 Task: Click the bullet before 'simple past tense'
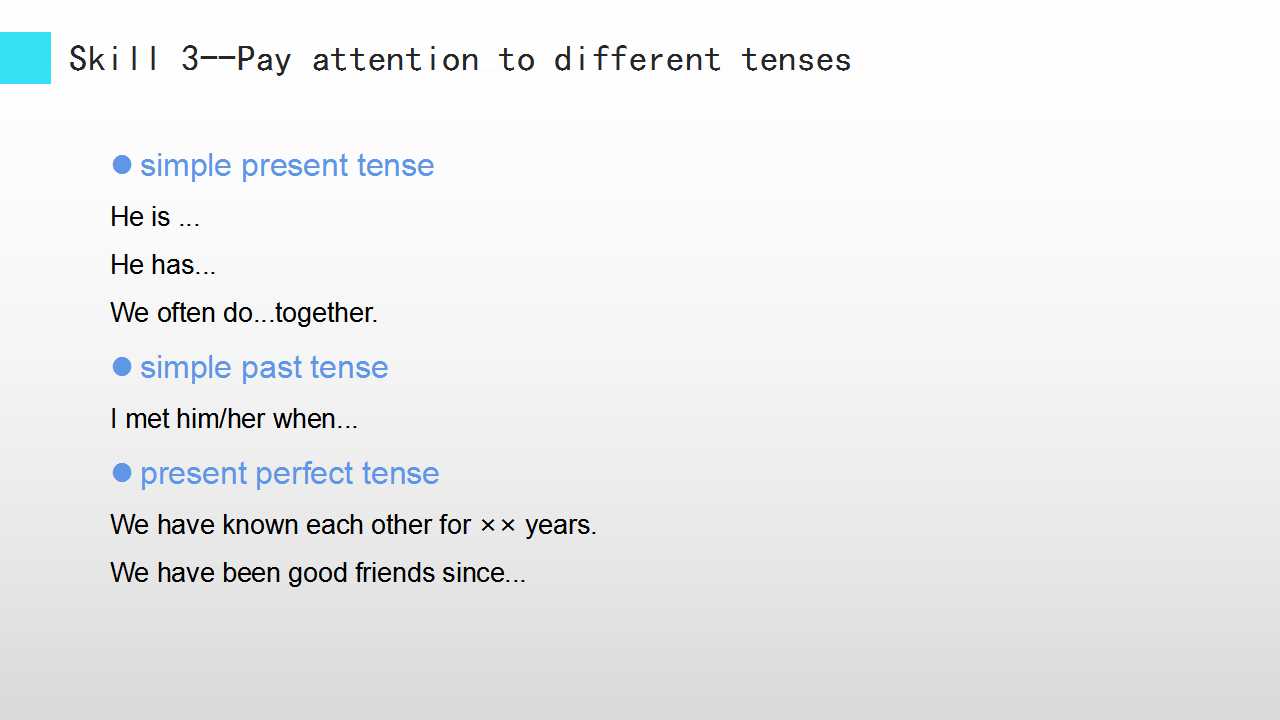point(122,367)
